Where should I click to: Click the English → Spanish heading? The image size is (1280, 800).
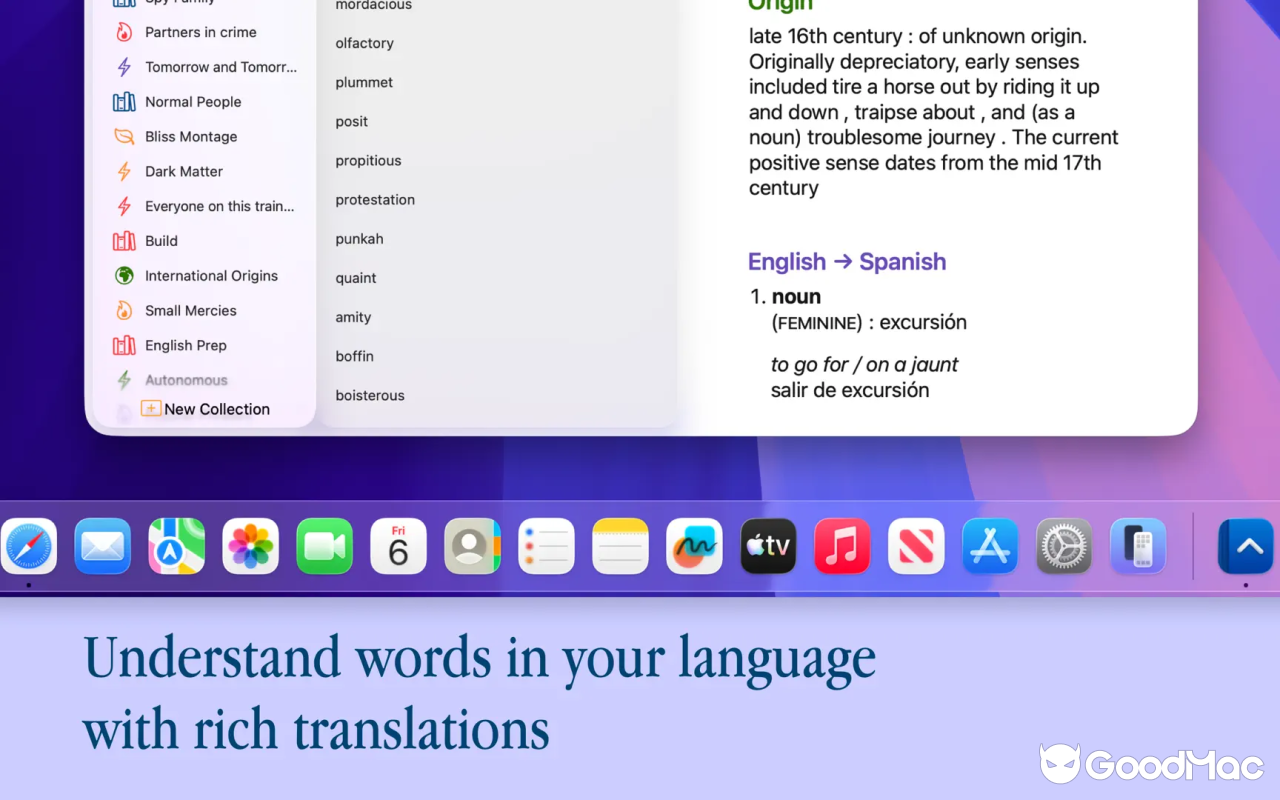click(847, 262)
